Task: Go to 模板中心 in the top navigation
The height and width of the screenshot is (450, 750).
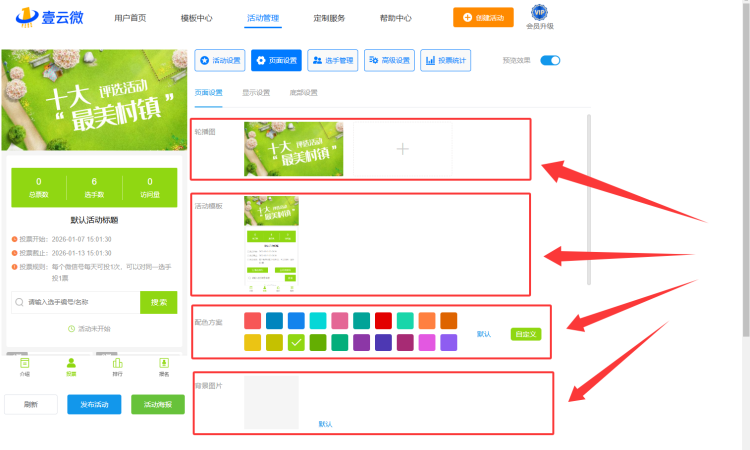Action: pos(197,18)
